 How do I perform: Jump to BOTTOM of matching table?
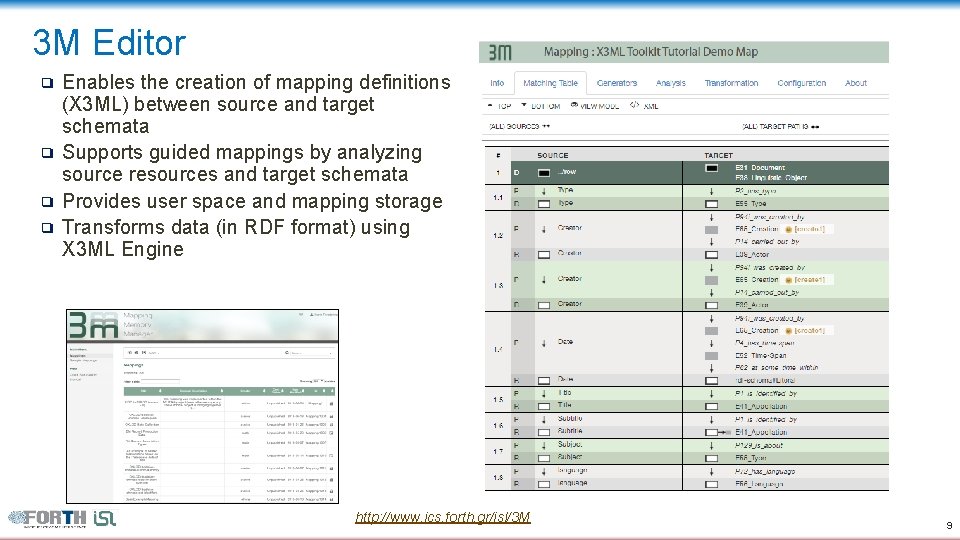[x=541, y=106]
